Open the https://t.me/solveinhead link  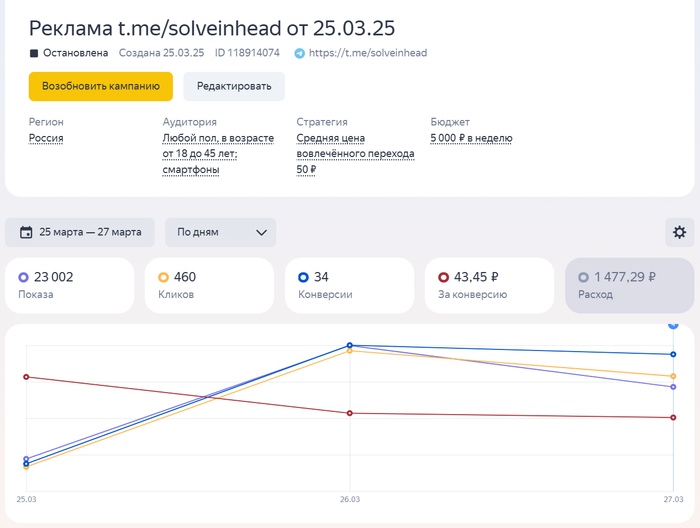368,53
